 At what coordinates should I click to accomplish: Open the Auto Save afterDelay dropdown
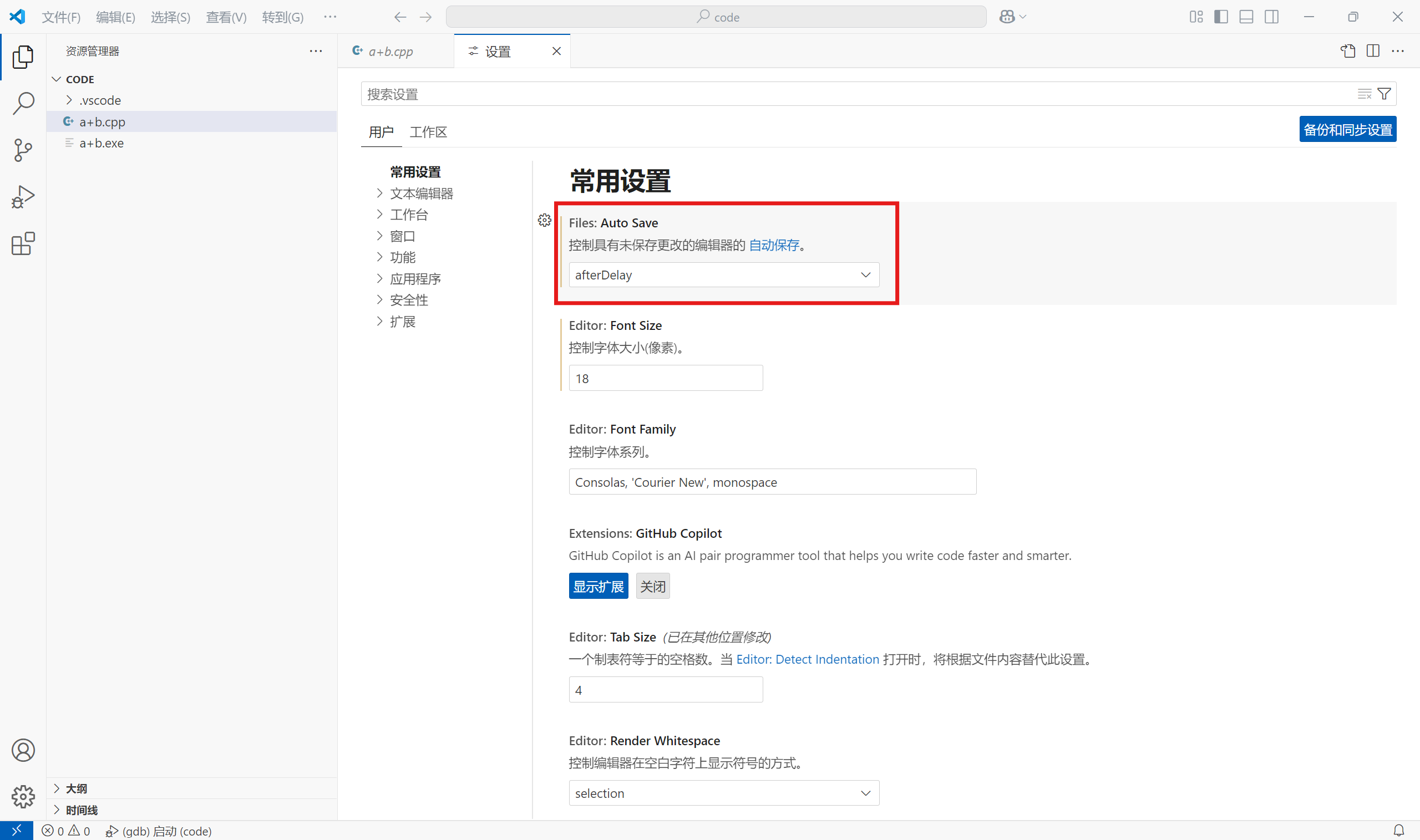(723, 275)
